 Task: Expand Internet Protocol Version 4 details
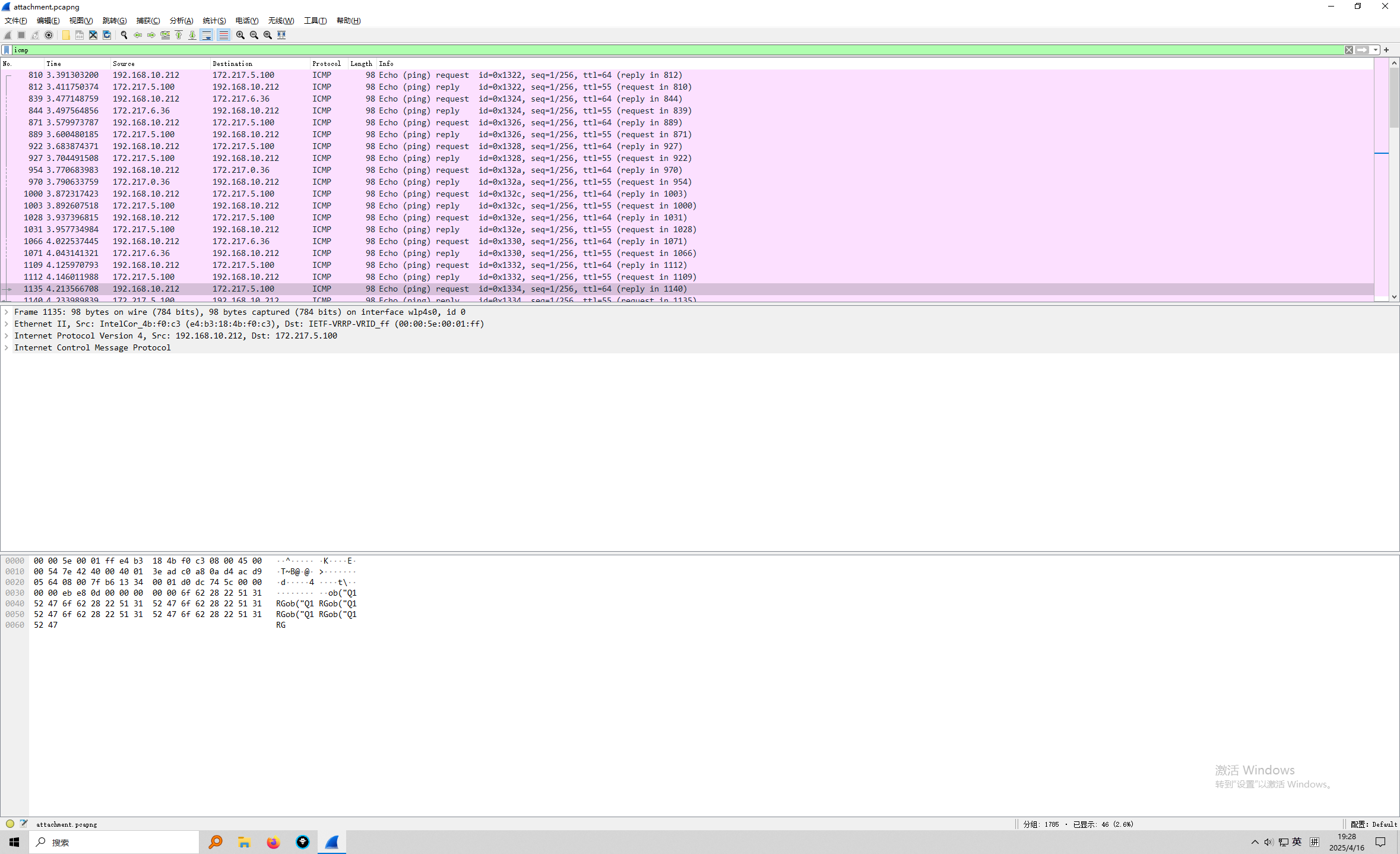[x=7, y=336]
